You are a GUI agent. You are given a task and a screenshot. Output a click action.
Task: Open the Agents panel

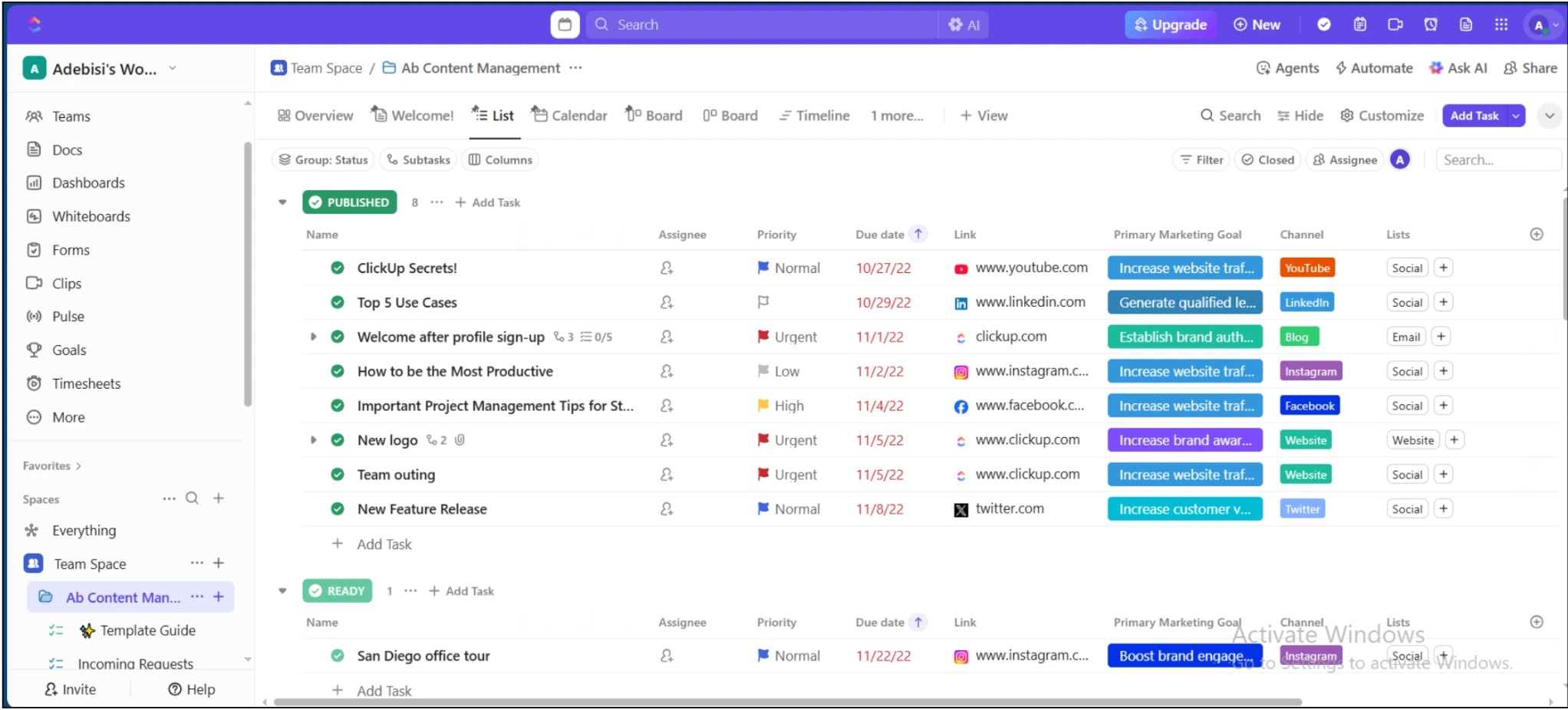(1287, 67)
